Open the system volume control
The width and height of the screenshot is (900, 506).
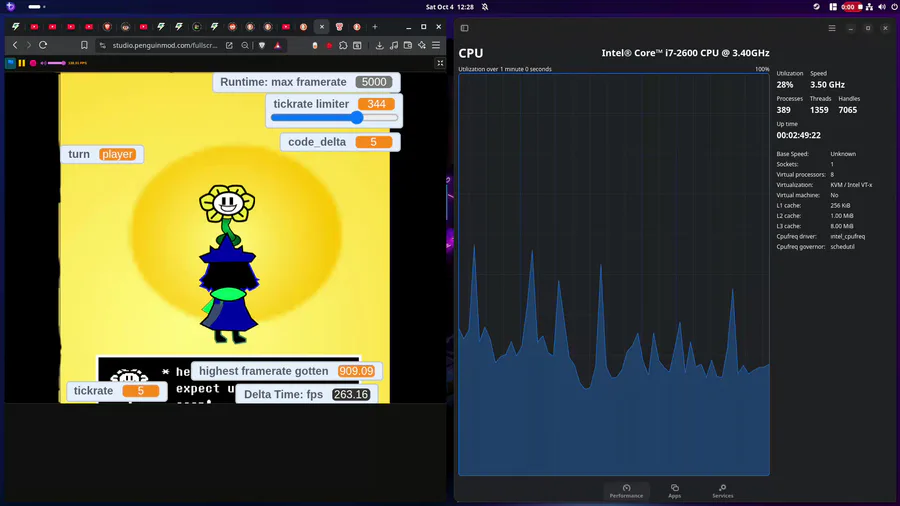pos(882,7)
